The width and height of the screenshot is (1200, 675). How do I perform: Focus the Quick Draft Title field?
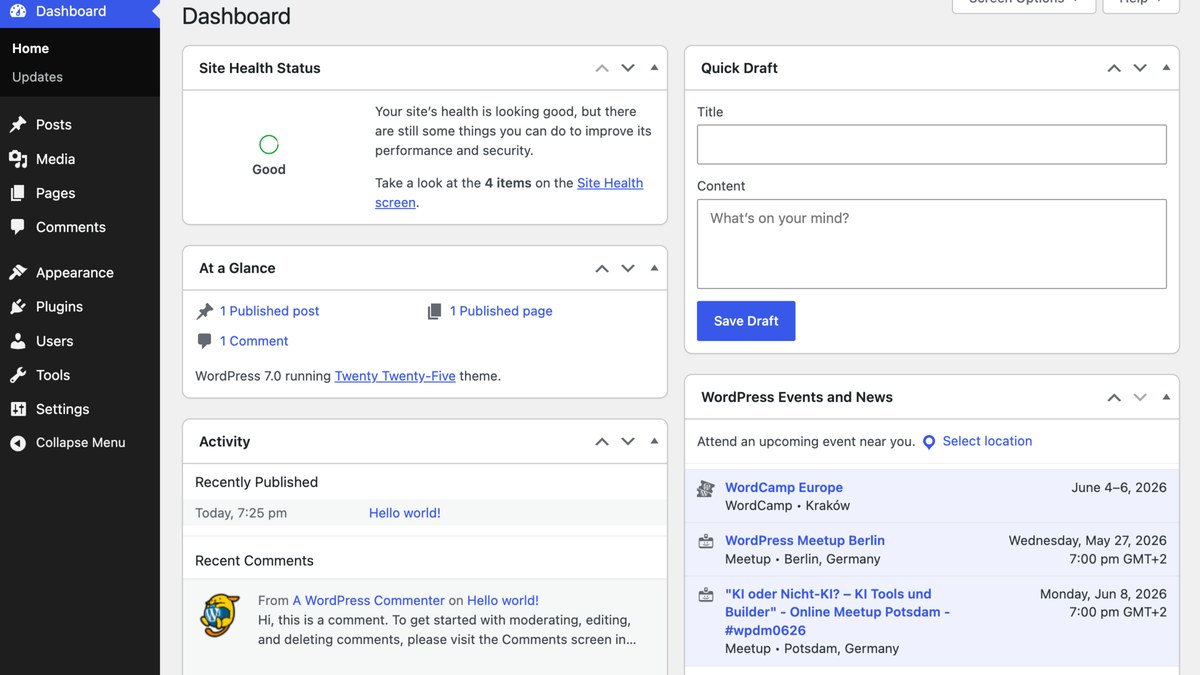(x=932, y=144)
